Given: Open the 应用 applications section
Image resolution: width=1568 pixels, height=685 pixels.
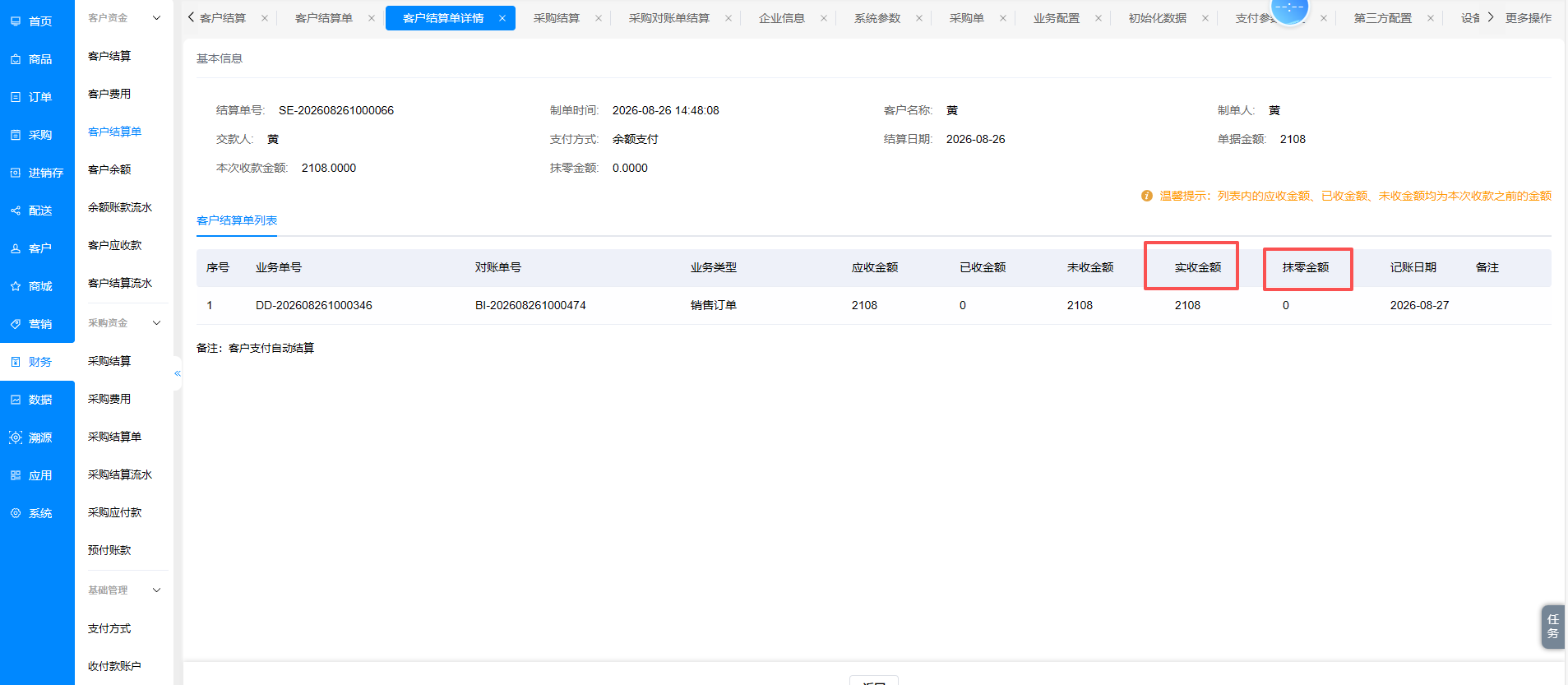Looking at the screenshot, I should [x=37, y=475].
